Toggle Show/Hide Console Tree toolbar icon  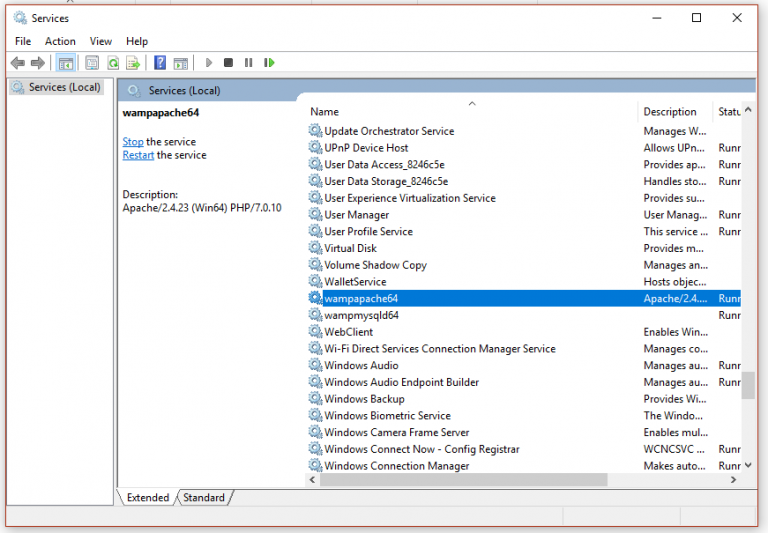pos(66,63)
